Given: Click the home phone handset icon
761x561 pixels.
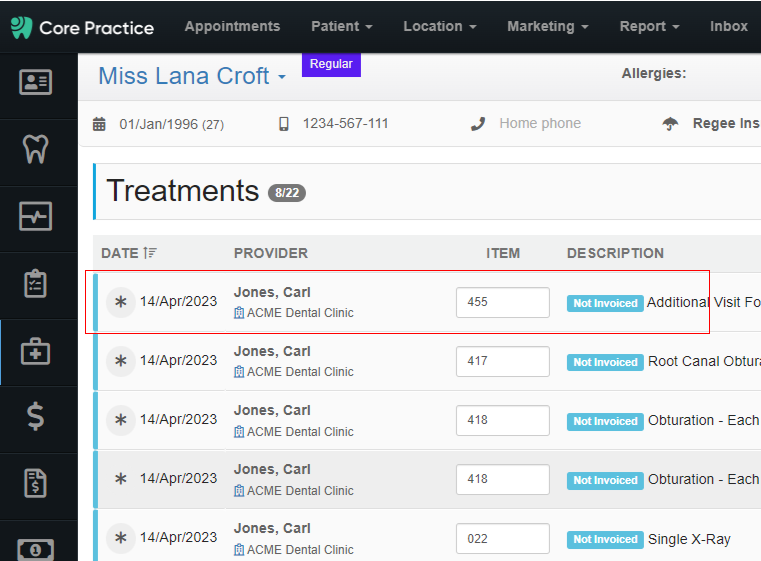Looking at the screenshot, I should (478, 124).
